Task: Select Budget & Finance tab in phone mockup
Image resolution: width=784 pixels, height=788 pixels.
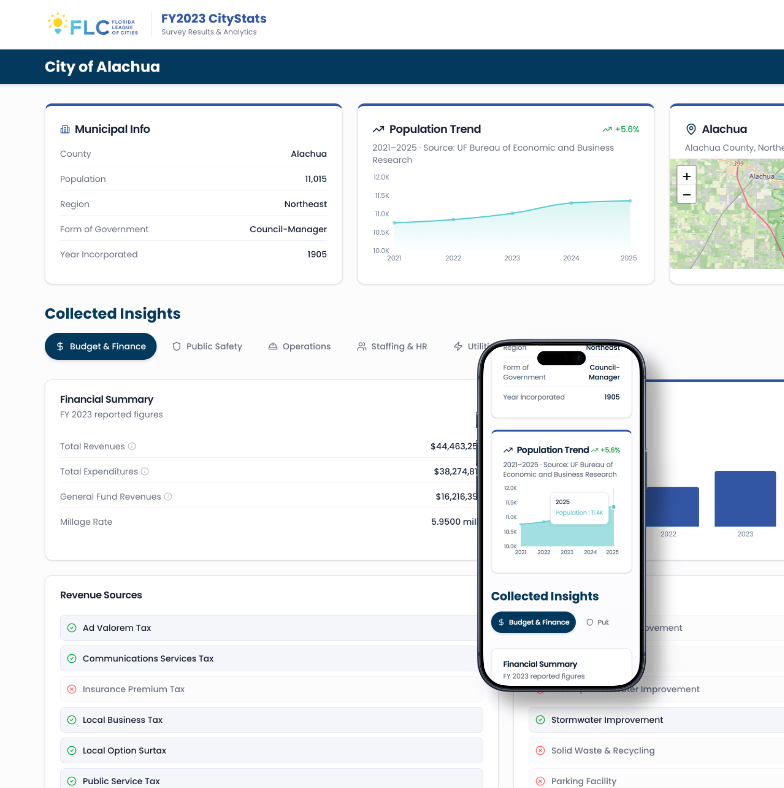Action: pyautogui.click(x=533, y=622)
